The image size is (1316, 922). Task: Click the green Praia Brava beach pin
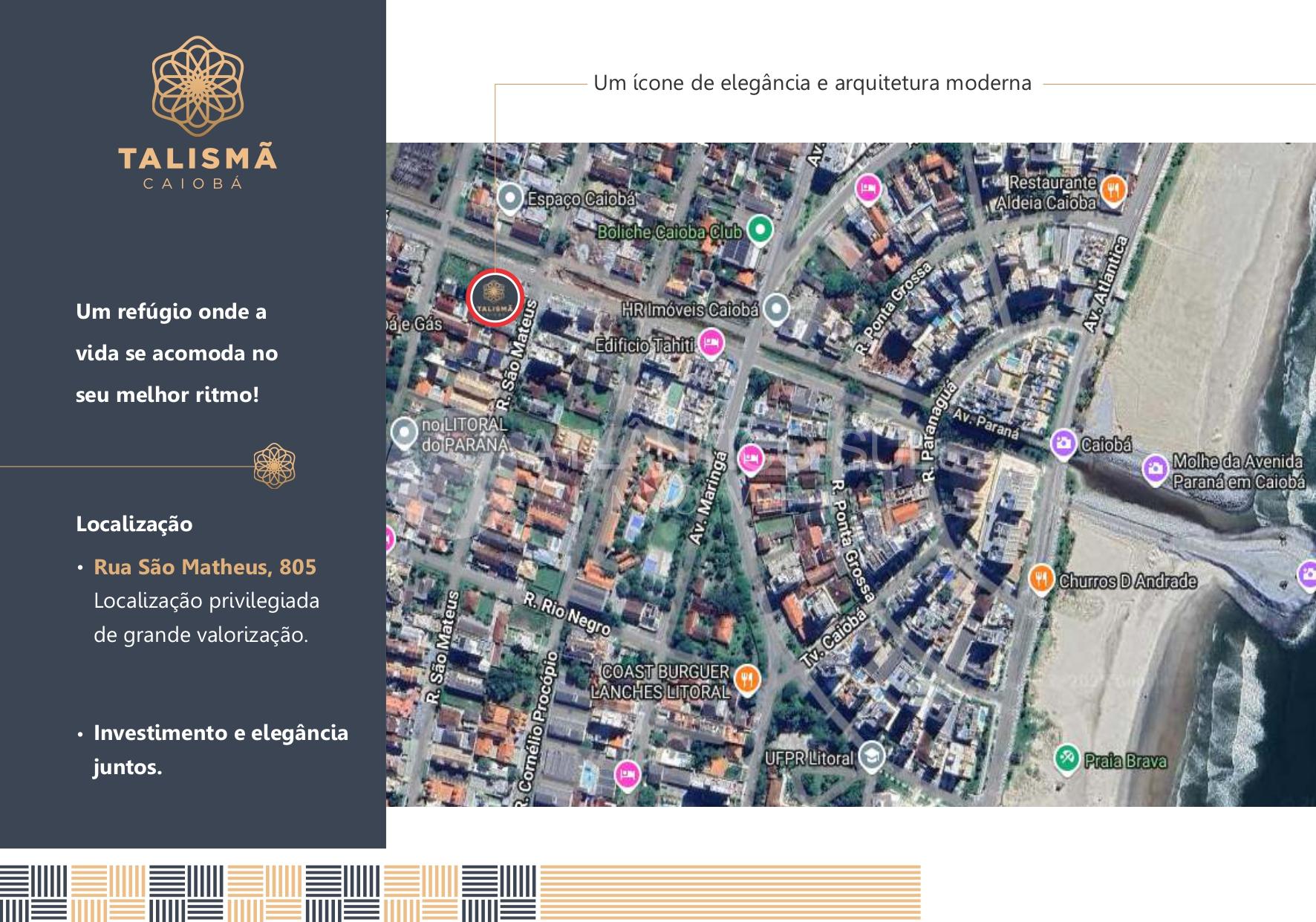coord(1066,758)
